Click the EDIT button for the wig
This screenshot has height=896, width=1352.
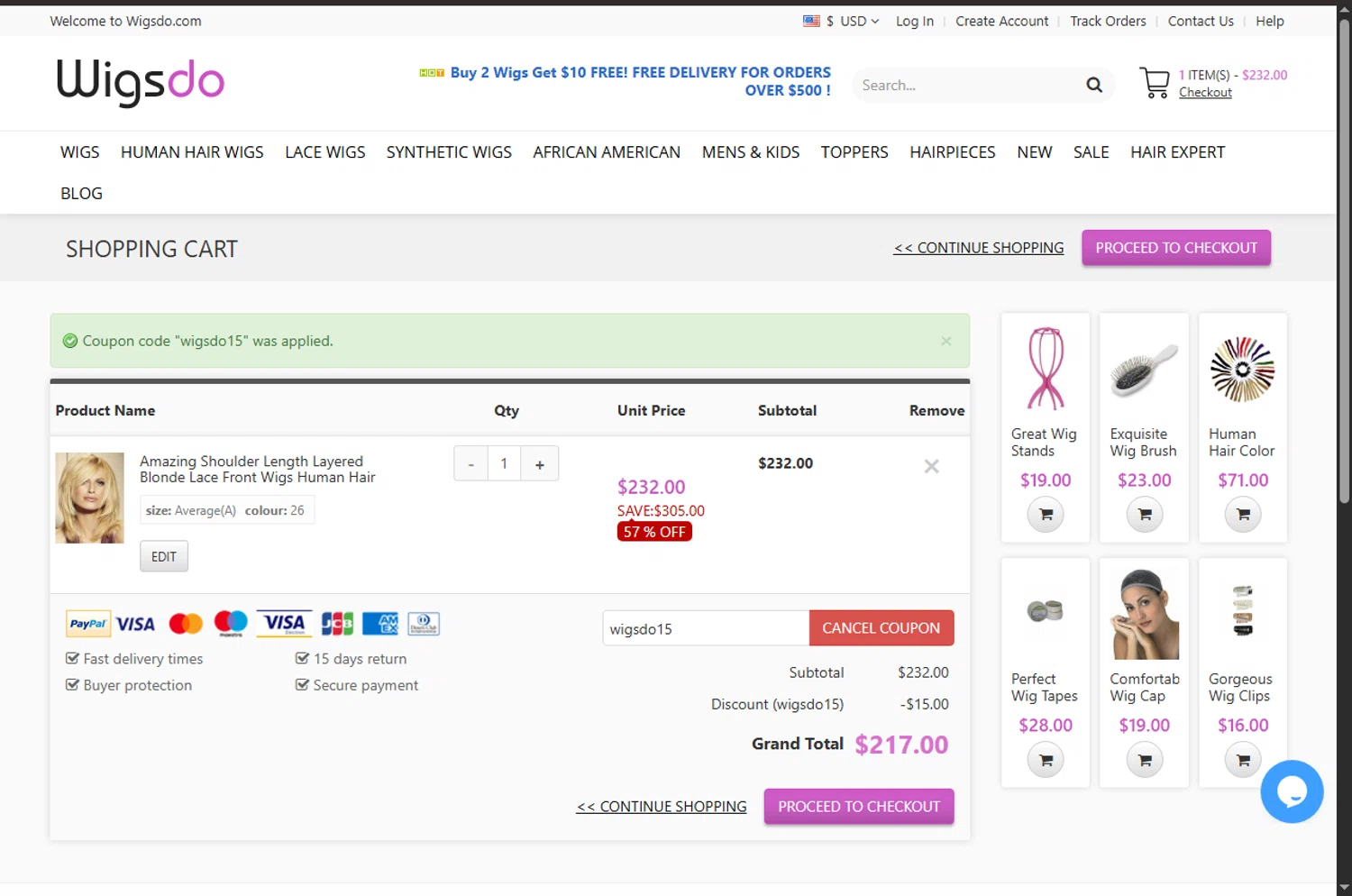[x=164, y=557]
